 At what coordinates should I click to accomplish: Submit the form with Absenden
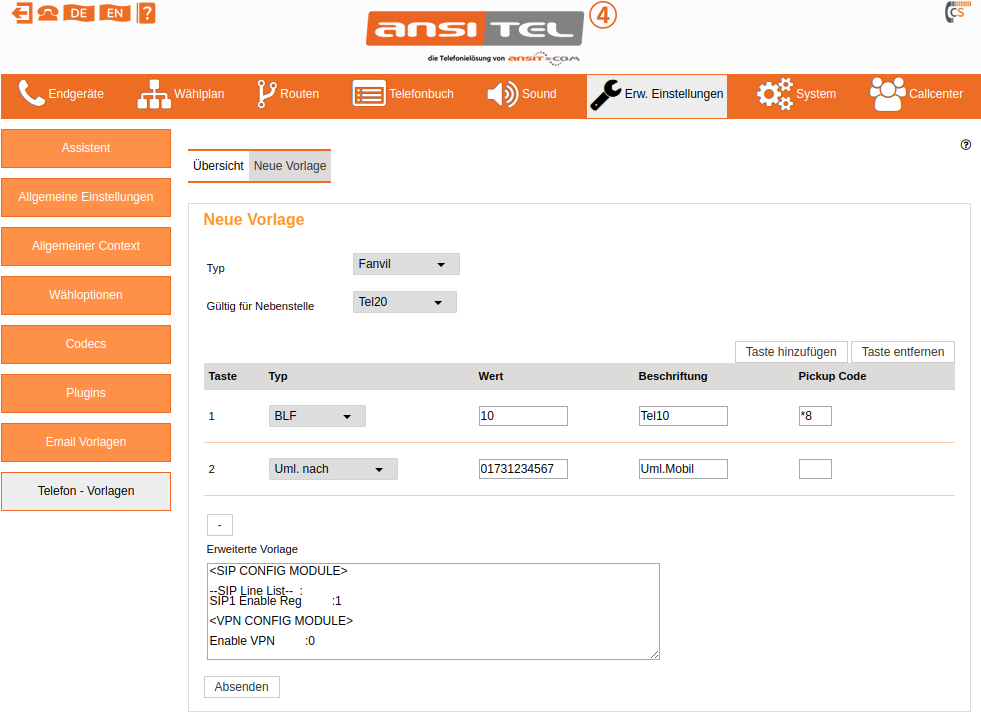pyautogui.click(x=241, y=687)
